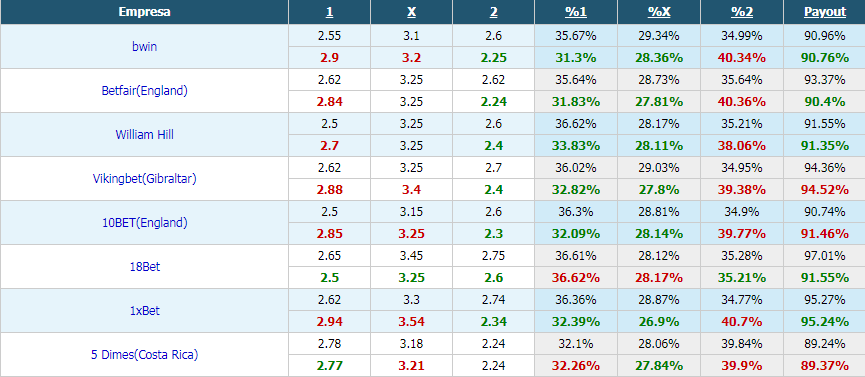This screenshot has height=377, width=865.
Task: Open the William Hill link
Action: (145, 134)
